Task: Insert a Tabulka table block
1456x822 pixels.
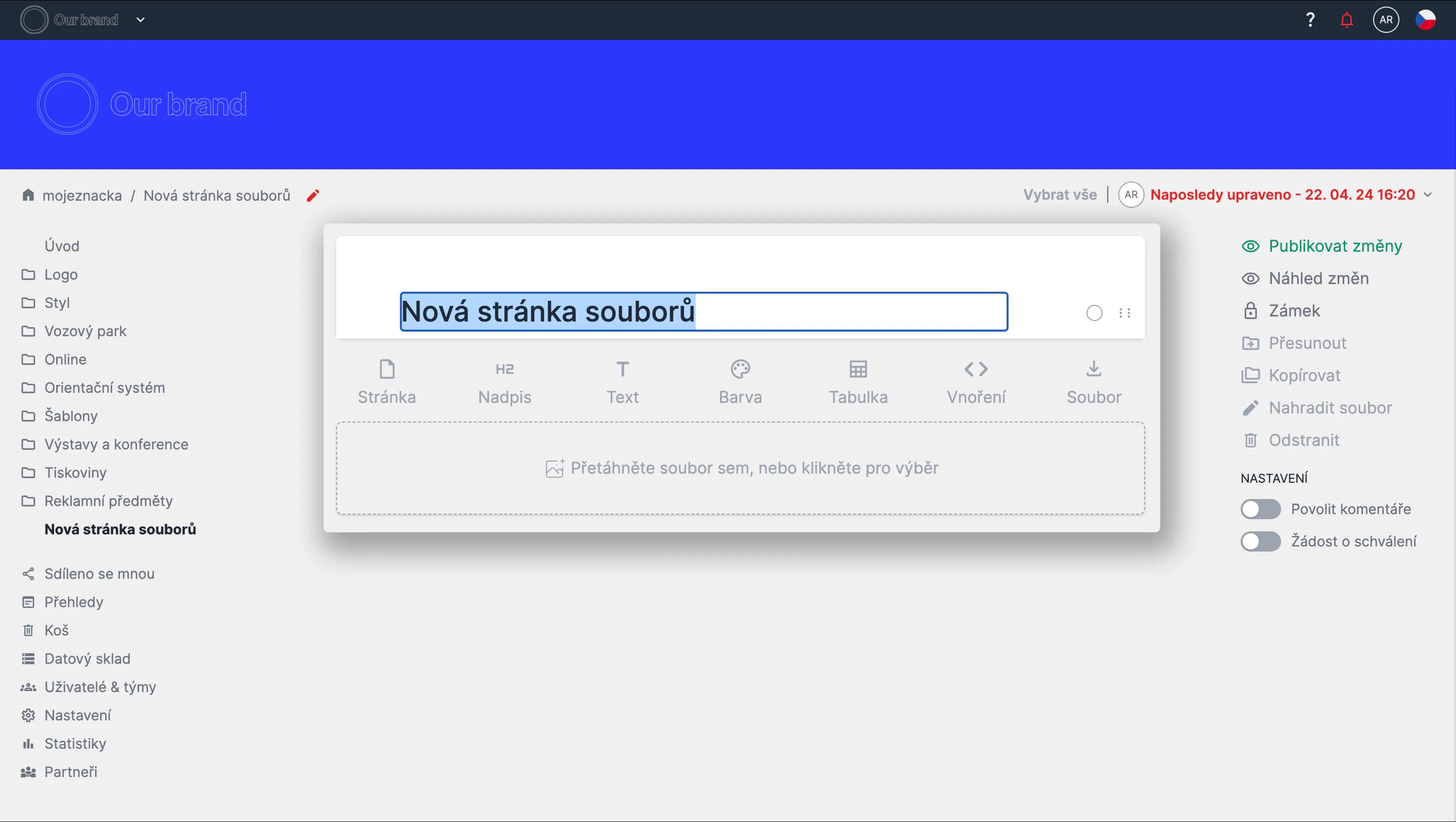Action: point(857,382)
